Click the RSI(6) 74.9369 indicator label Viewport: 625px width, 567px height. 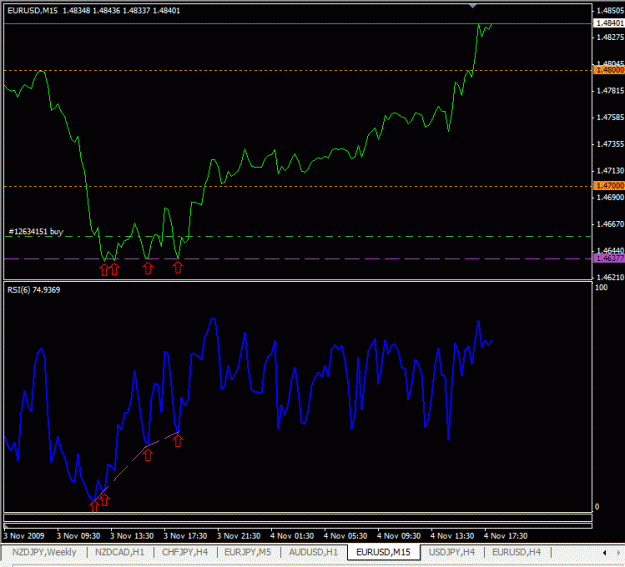pyautogui.click(x=34, y=290)
